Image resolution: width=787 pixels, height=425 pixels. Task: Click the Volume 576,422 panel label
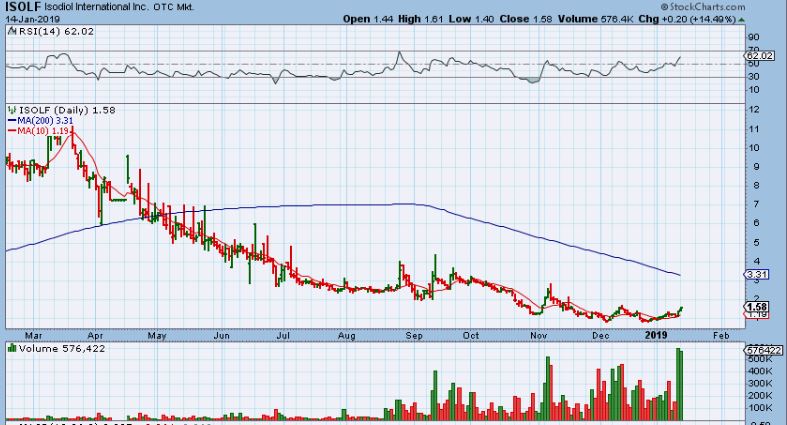62,348
